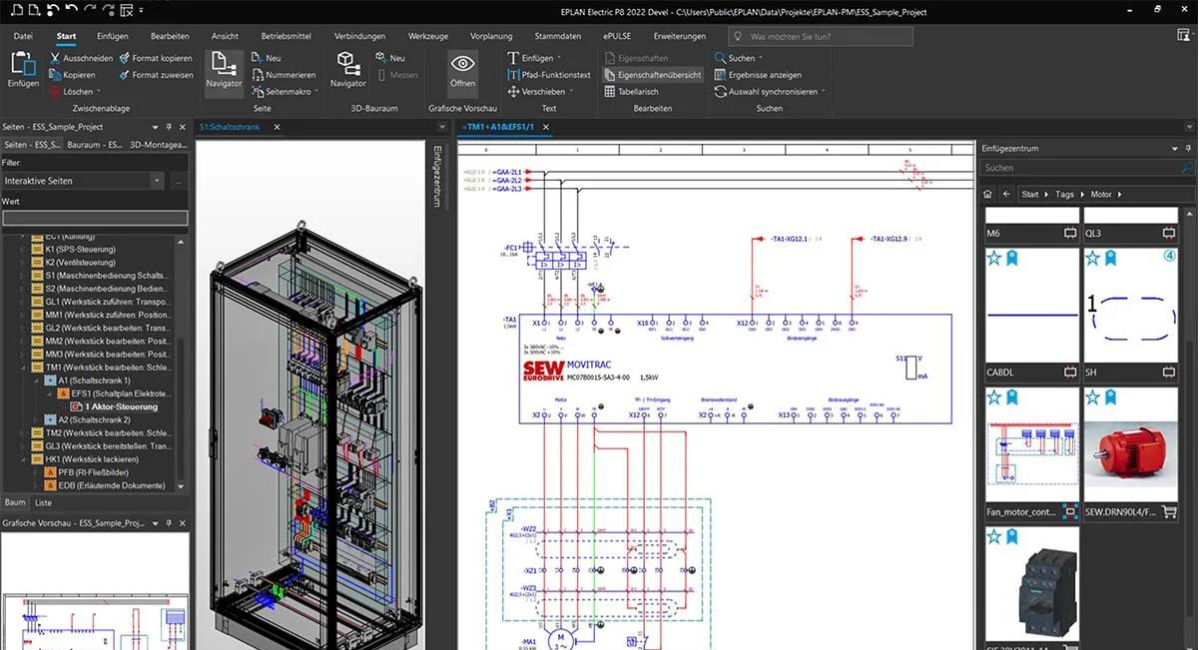Open the Seite Navigator
This screenshot has width=1200, height=650.
click(224, 69)
